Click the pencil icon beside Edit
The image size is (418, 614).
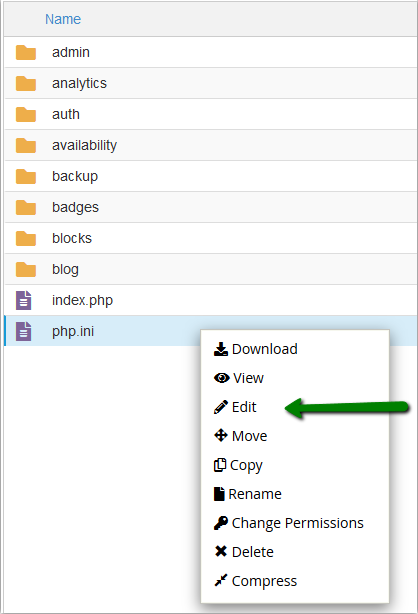click(x=221, y=407)
